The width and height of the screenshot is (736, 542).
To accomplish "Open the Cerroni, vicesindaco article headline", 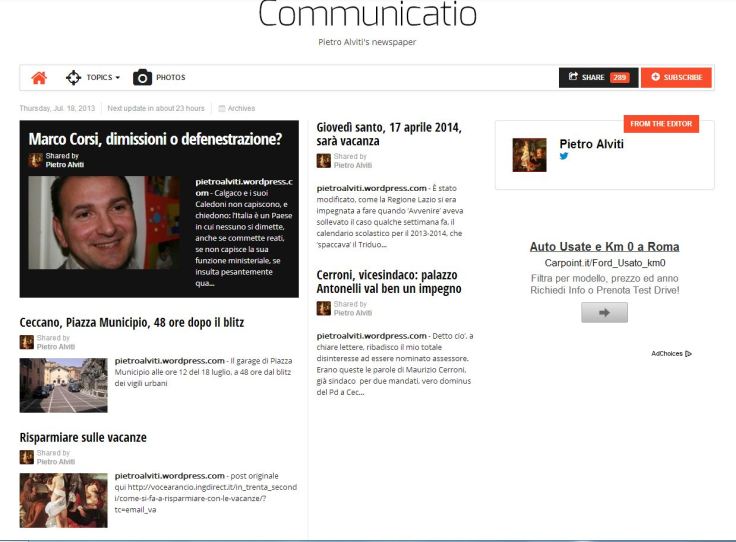I will pyautogui.click(x=388, y=281).
